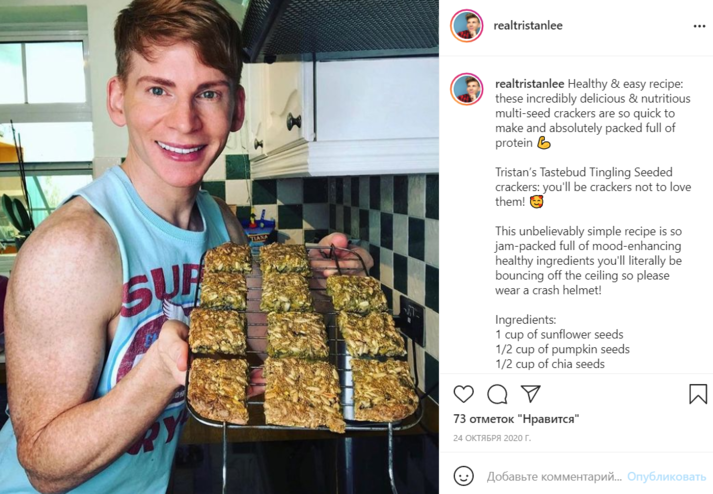The image size is (713, 494).
Task: Open realtristanlee username in the header
Action: 528,25
